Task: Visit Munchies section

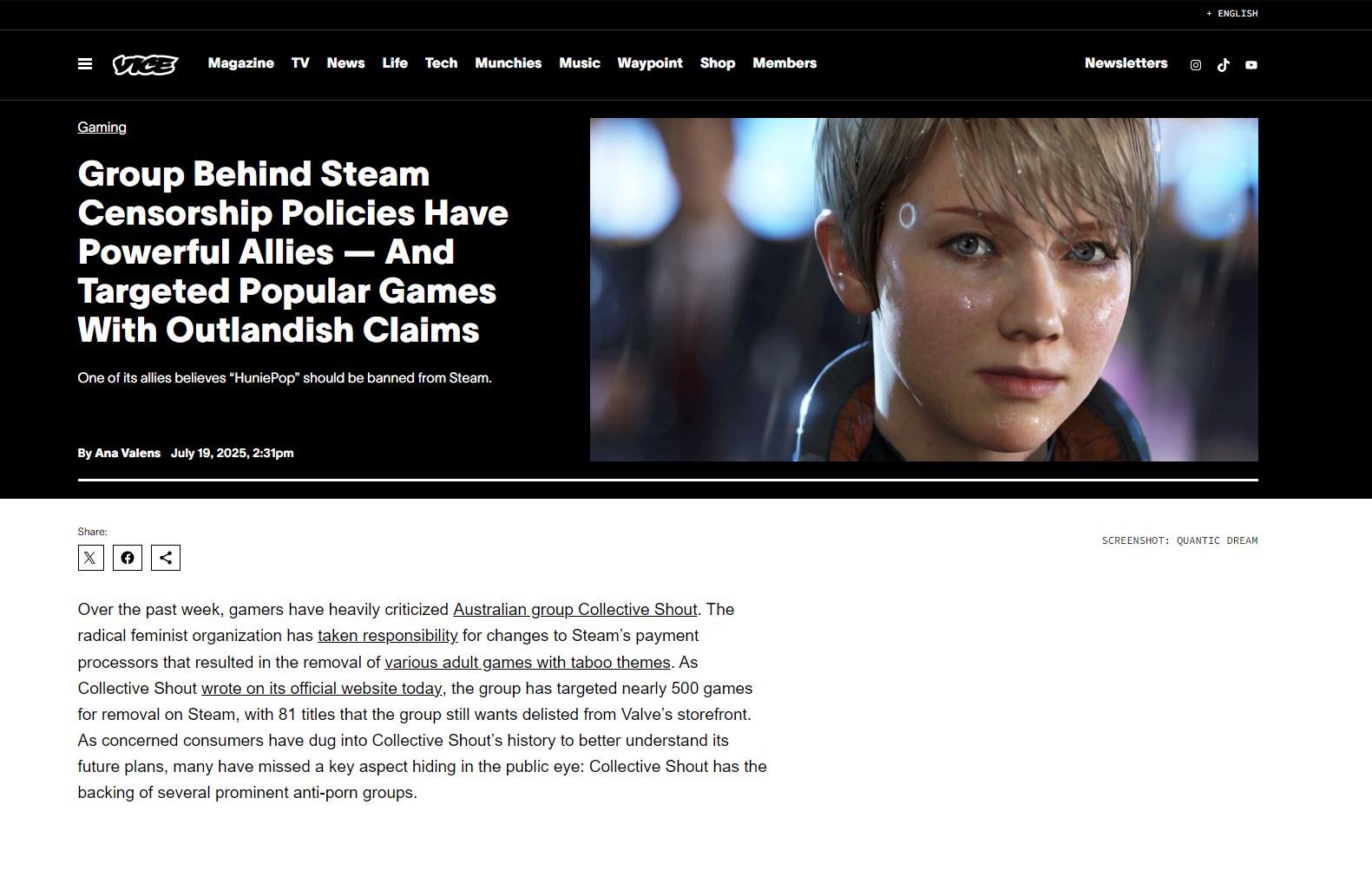Action: point(509,63)
